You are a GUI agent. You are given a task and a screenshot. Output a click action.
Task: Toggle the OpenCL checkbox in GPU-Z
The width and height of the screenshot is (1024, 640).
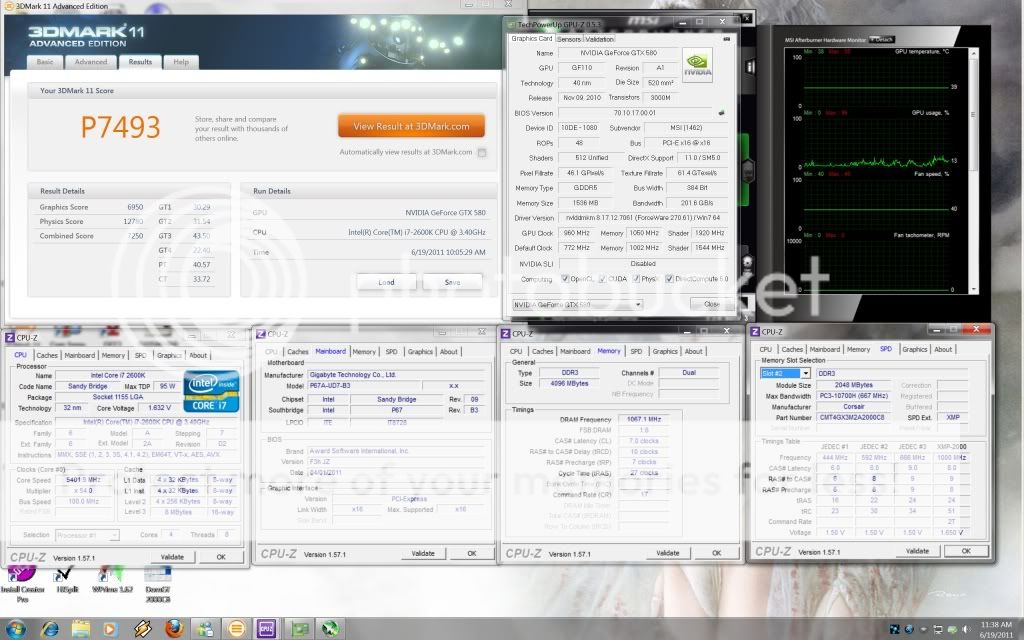(x=565, y=279)
